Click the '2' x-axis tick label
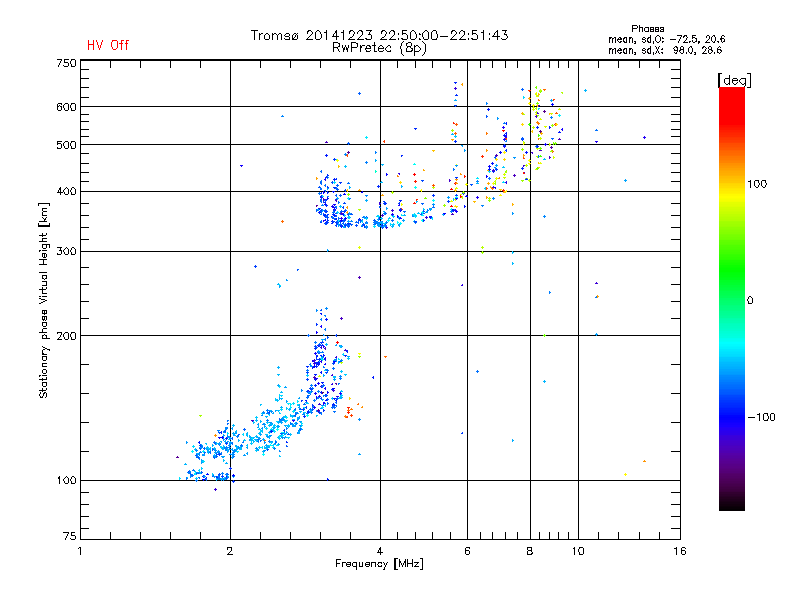This screenshot has width=800, height=600. 230,551
